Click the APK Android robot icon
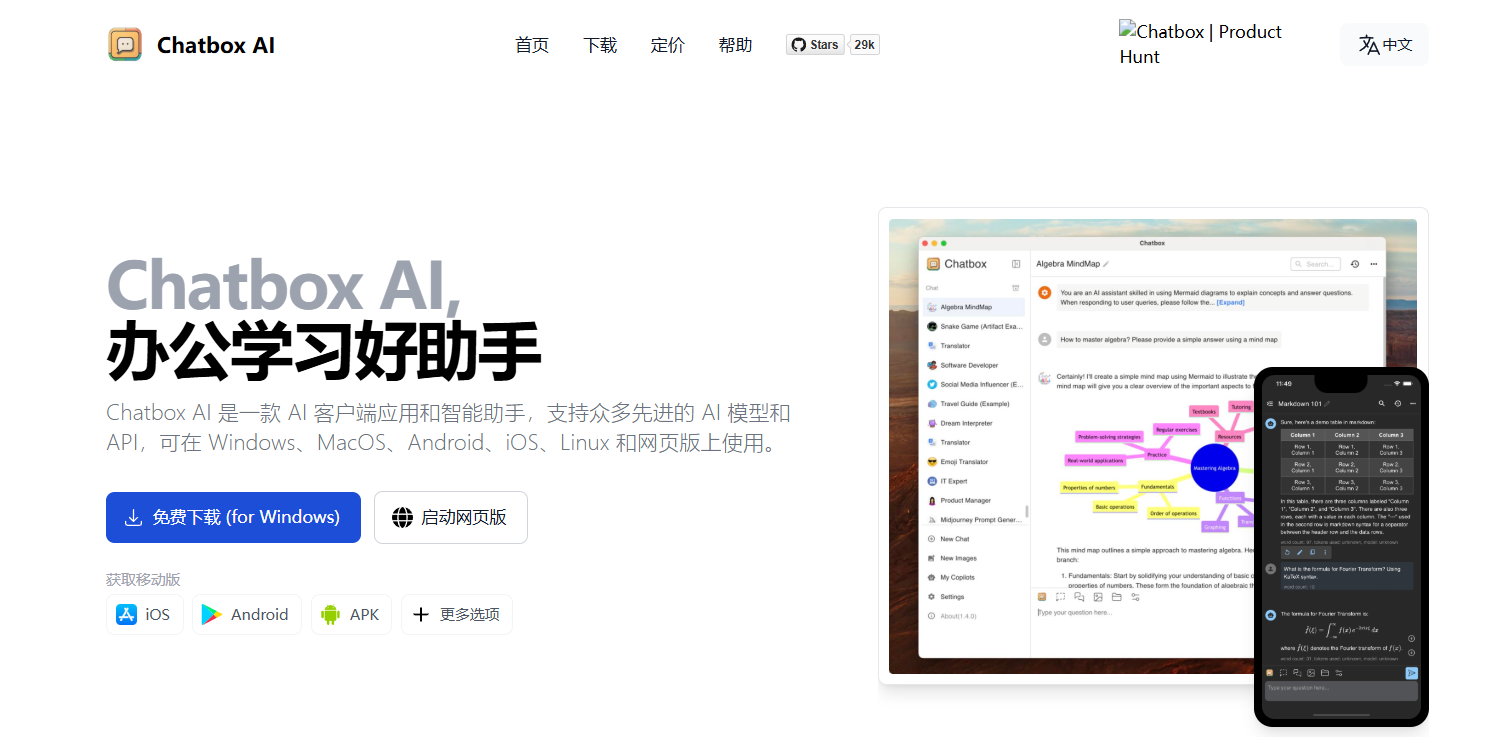Screen dimensions: 1500x737 (x=331, y=614)
